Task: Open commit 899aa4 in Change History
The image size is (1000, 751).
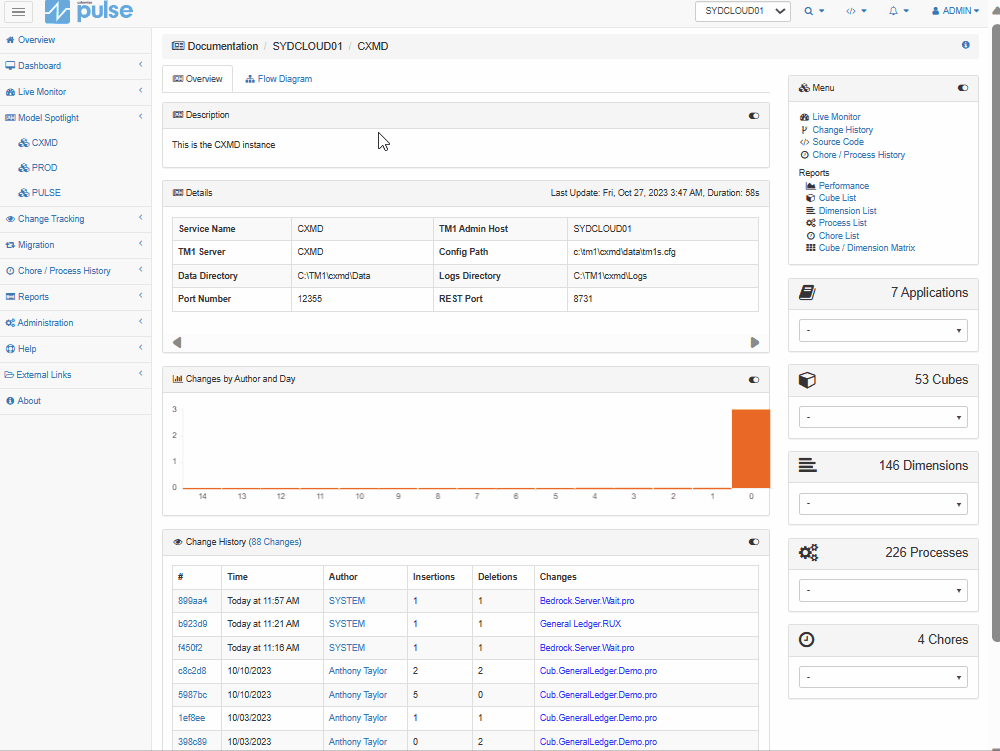Action: coord(193,601)
